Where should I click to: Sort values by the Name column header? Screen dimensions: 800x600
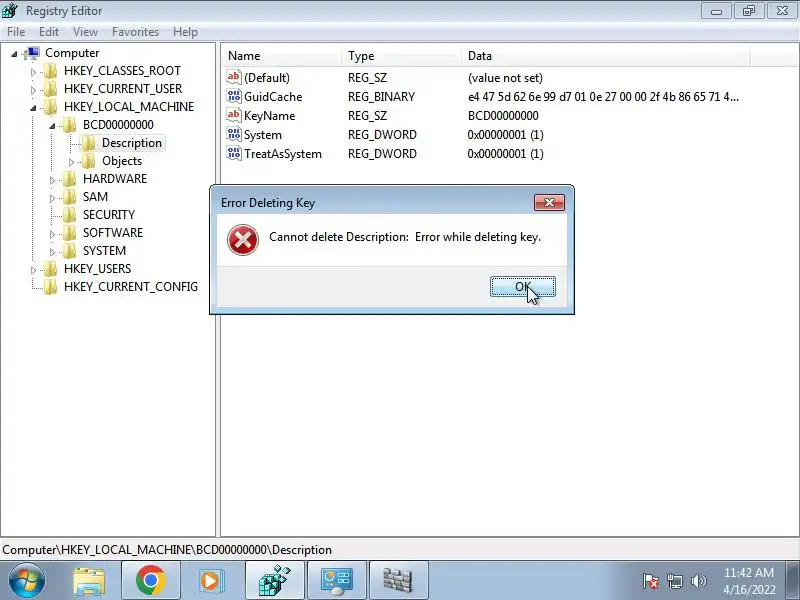pyautogui.click(x=281, y=56)
